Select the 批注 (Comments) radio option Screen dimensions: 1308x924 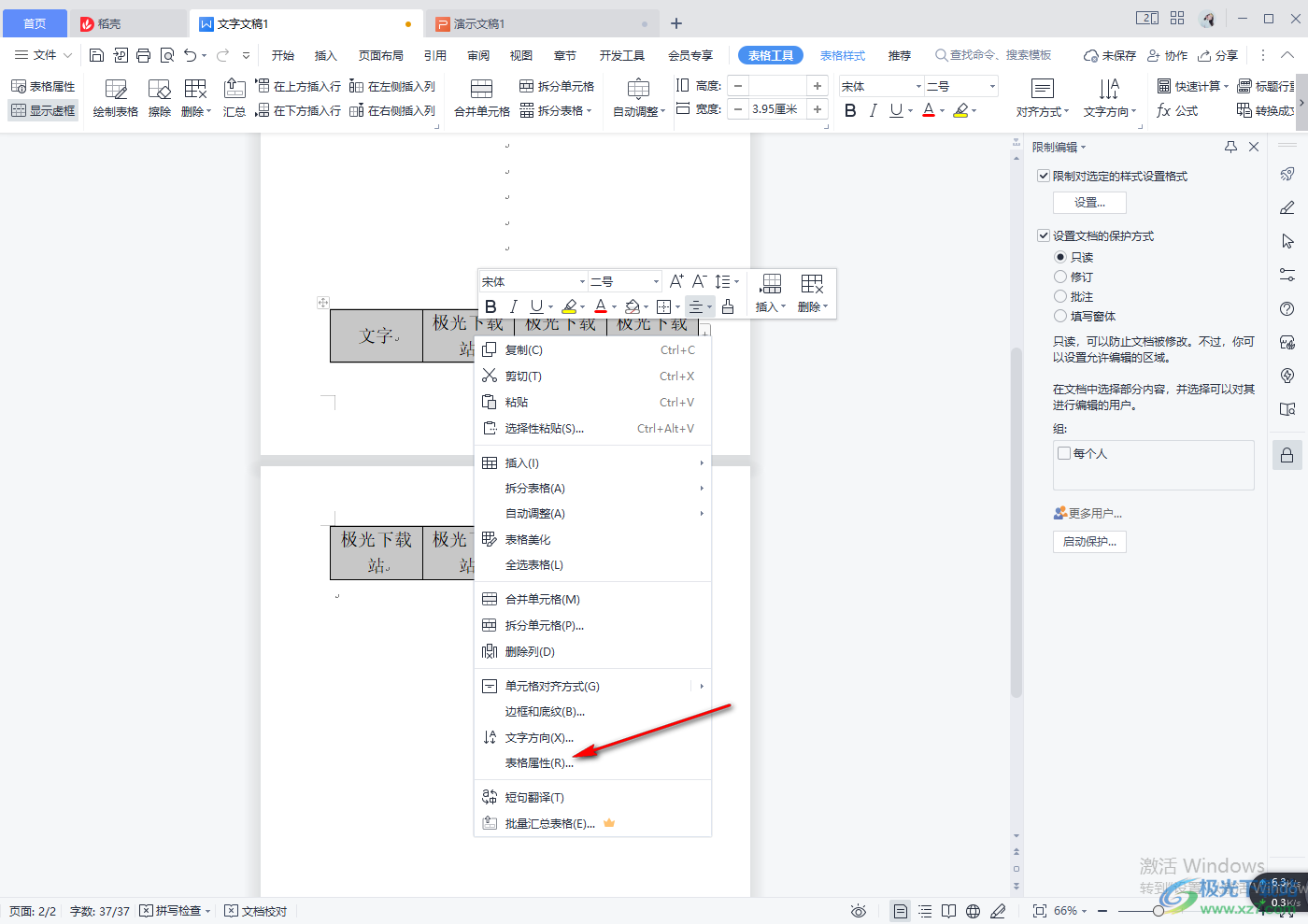click(1060, 296)
